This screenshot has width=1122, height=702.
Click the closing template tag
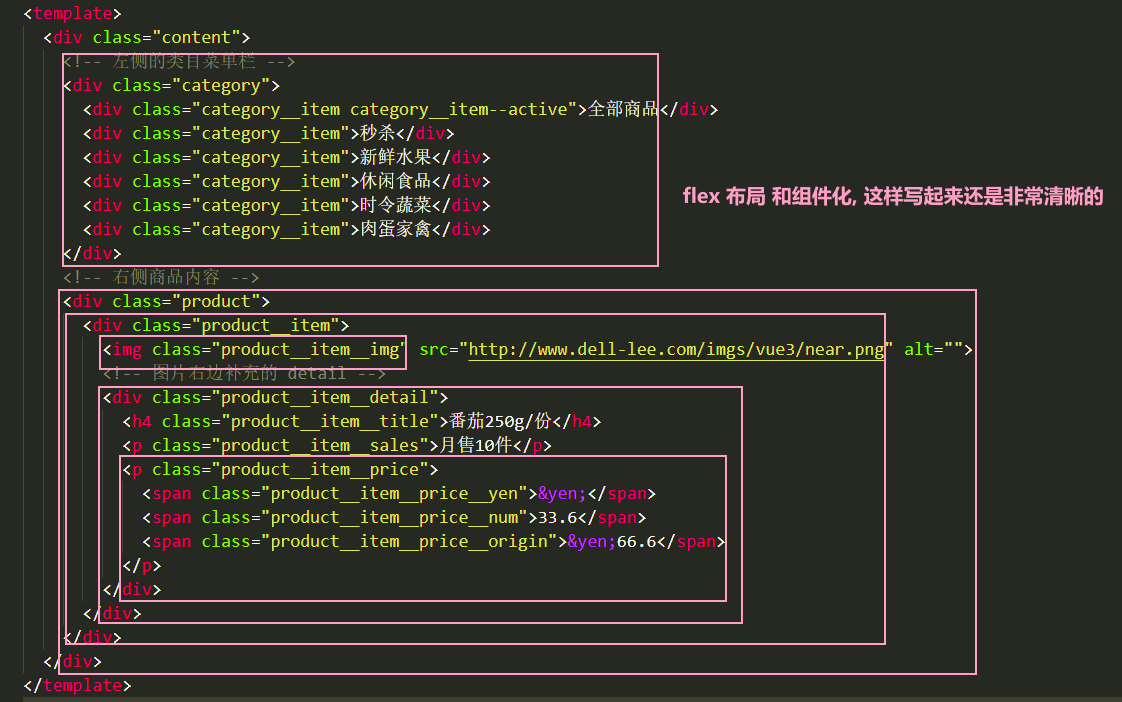pyautogui.click(x=77, y=686)
